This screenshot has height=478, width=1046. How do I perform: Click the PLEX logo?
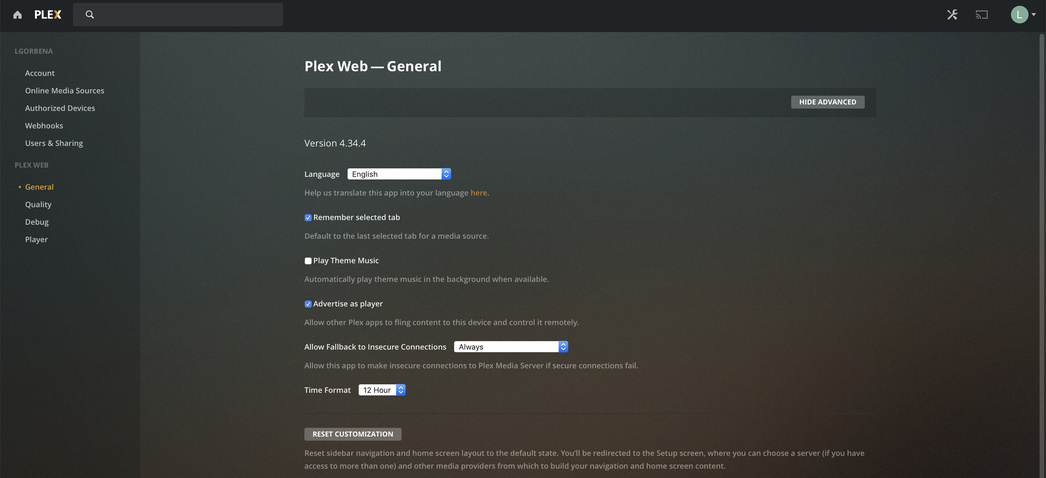[x=47, y=15]
